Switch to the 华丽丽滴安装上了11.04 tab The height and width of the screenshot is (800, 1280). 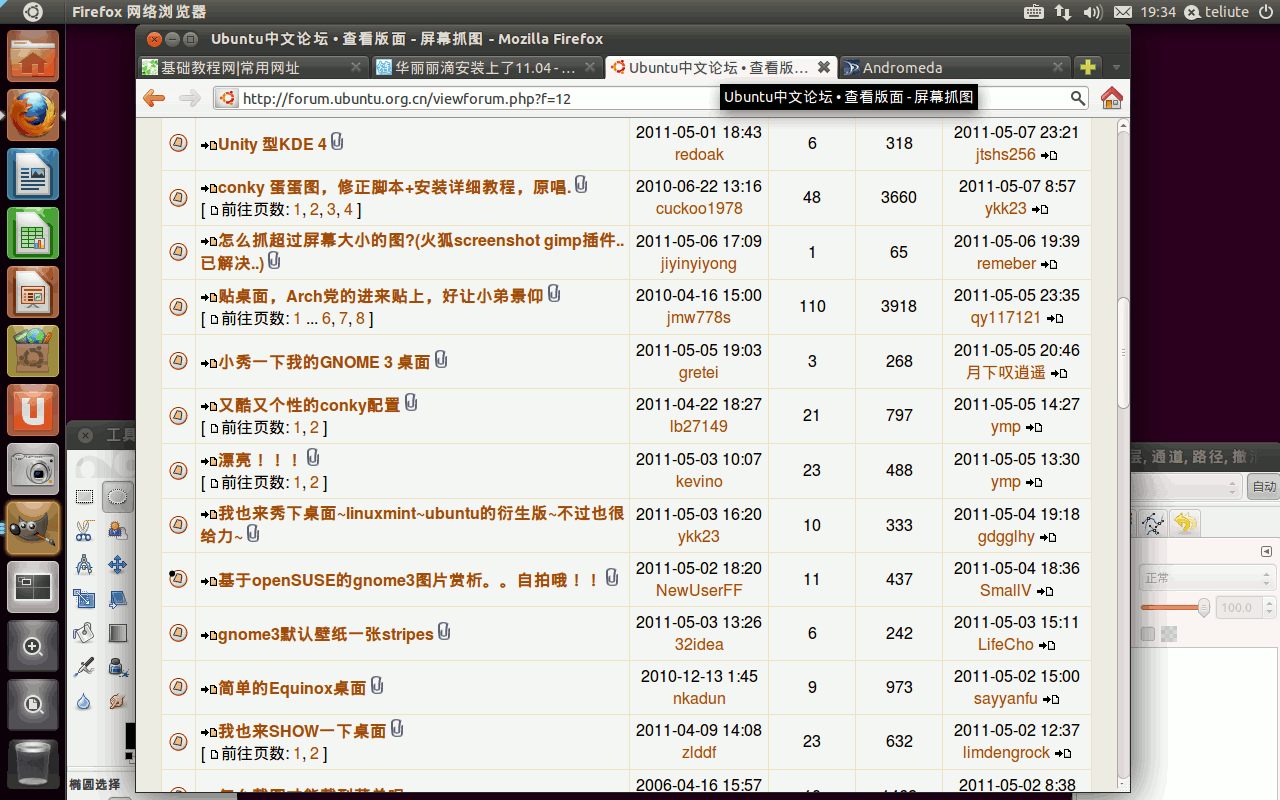(486, 68)
